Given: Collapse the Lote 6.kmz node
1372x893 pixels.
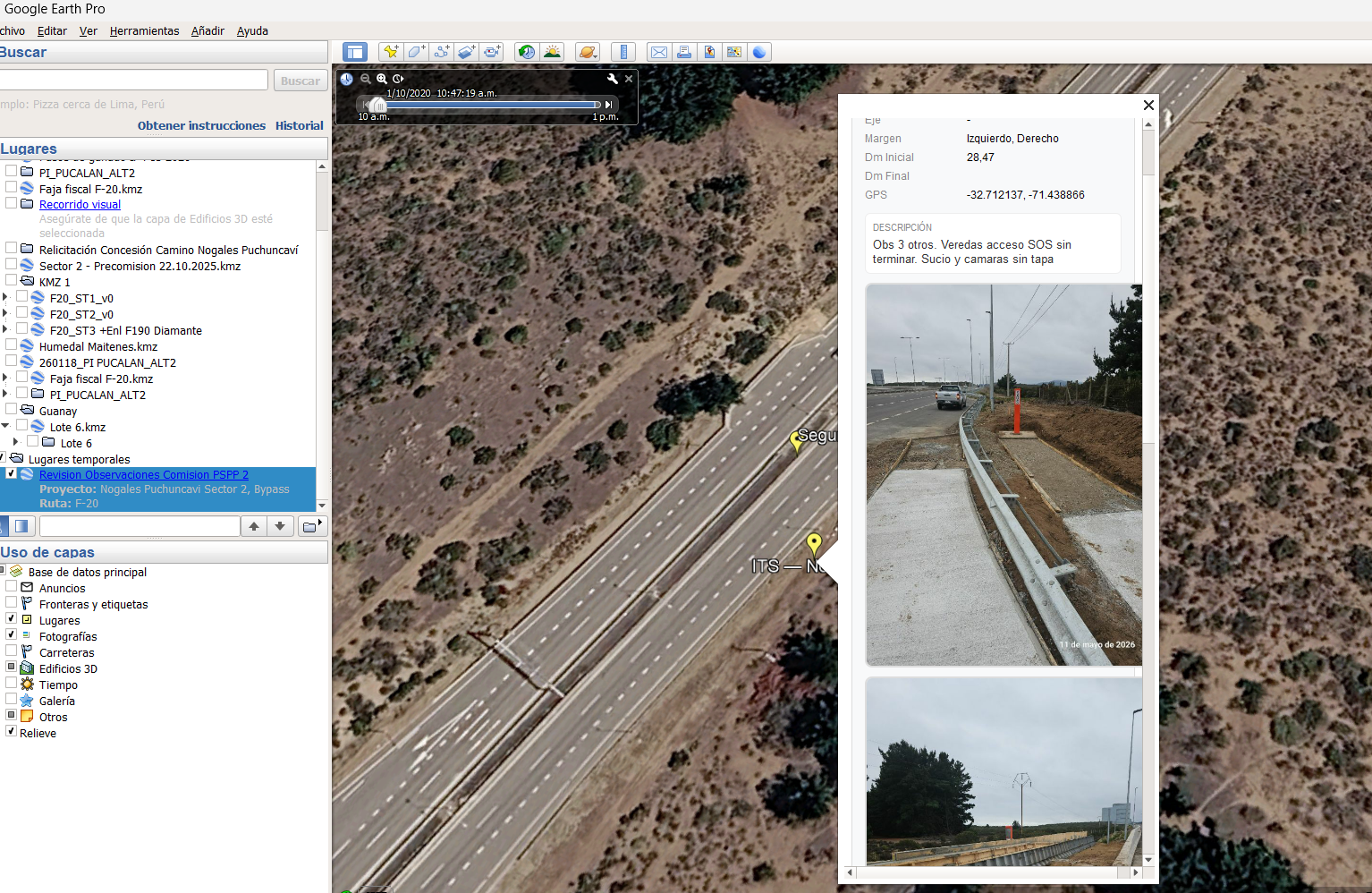Looking at the screenshot, I should (5, 425).
